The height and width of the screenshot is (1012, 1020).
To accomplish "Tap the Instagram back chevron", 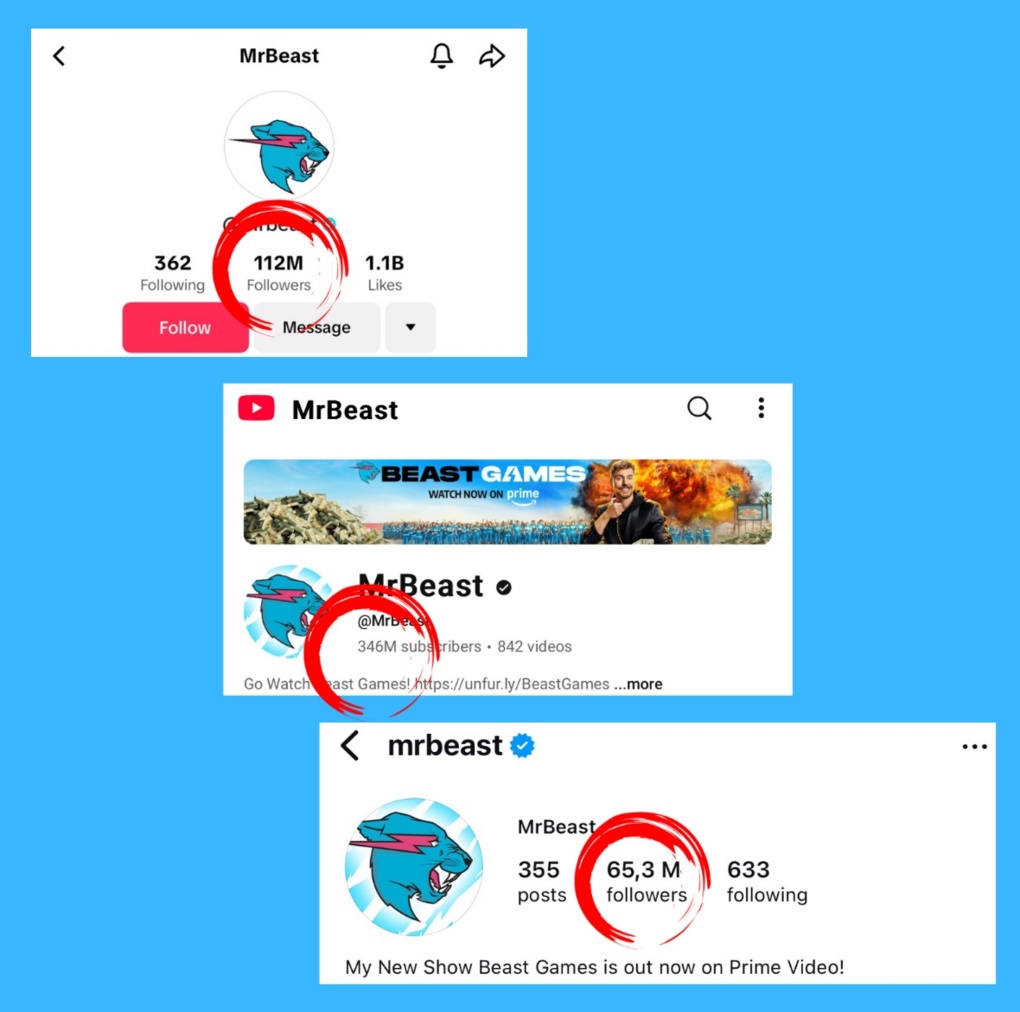I will point(350,745).
